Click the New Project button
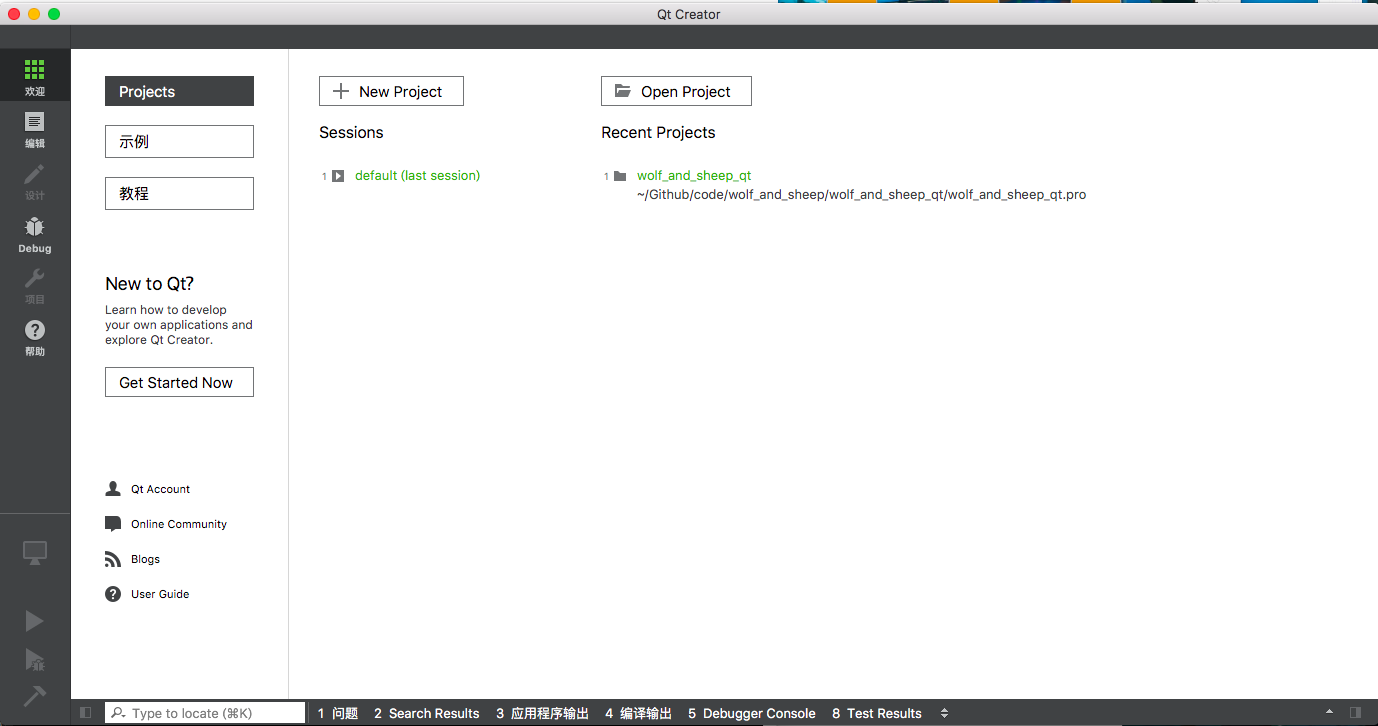Screen dimensions: 1378x726 391,91
